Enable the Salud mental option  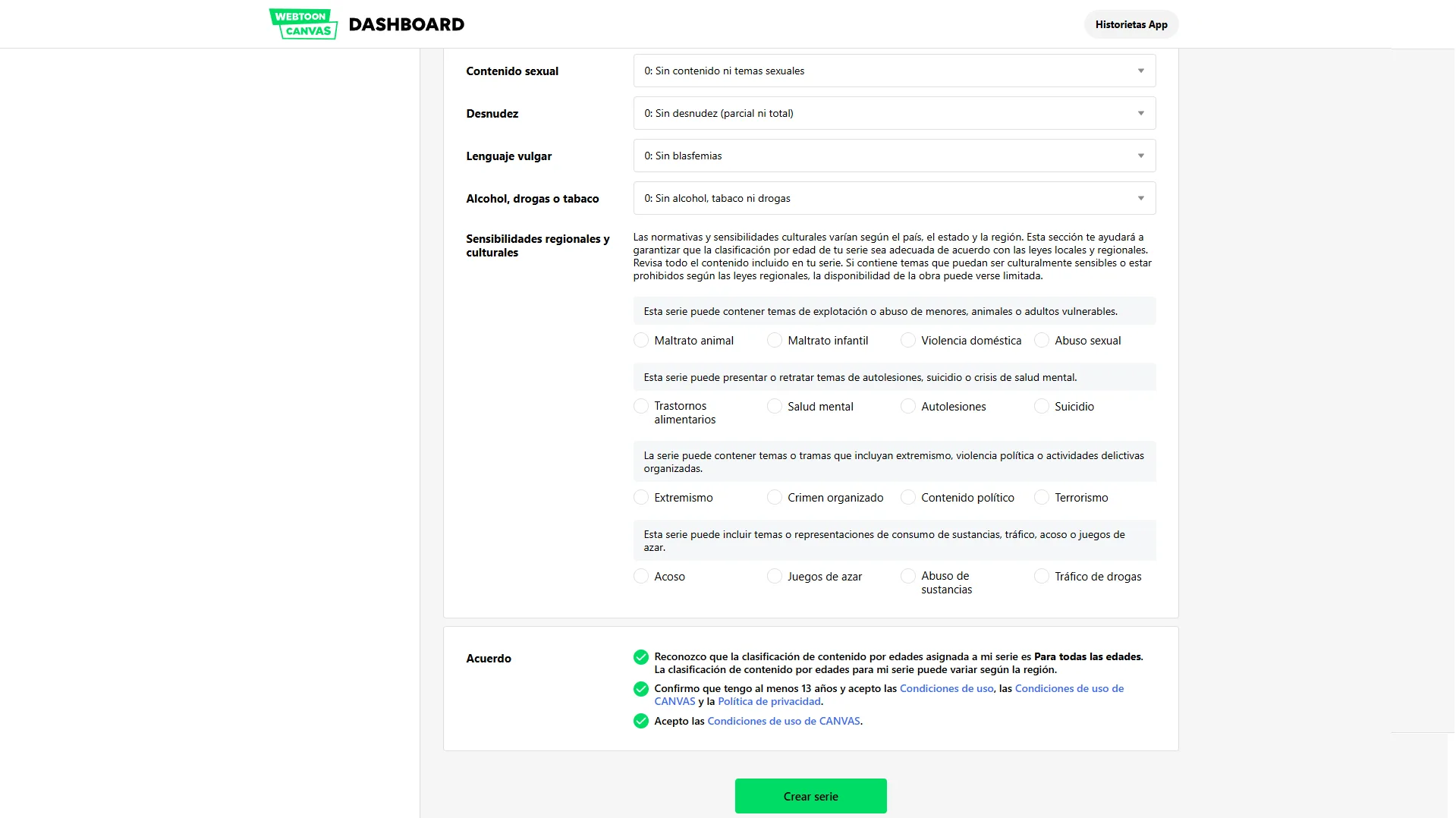775,407
